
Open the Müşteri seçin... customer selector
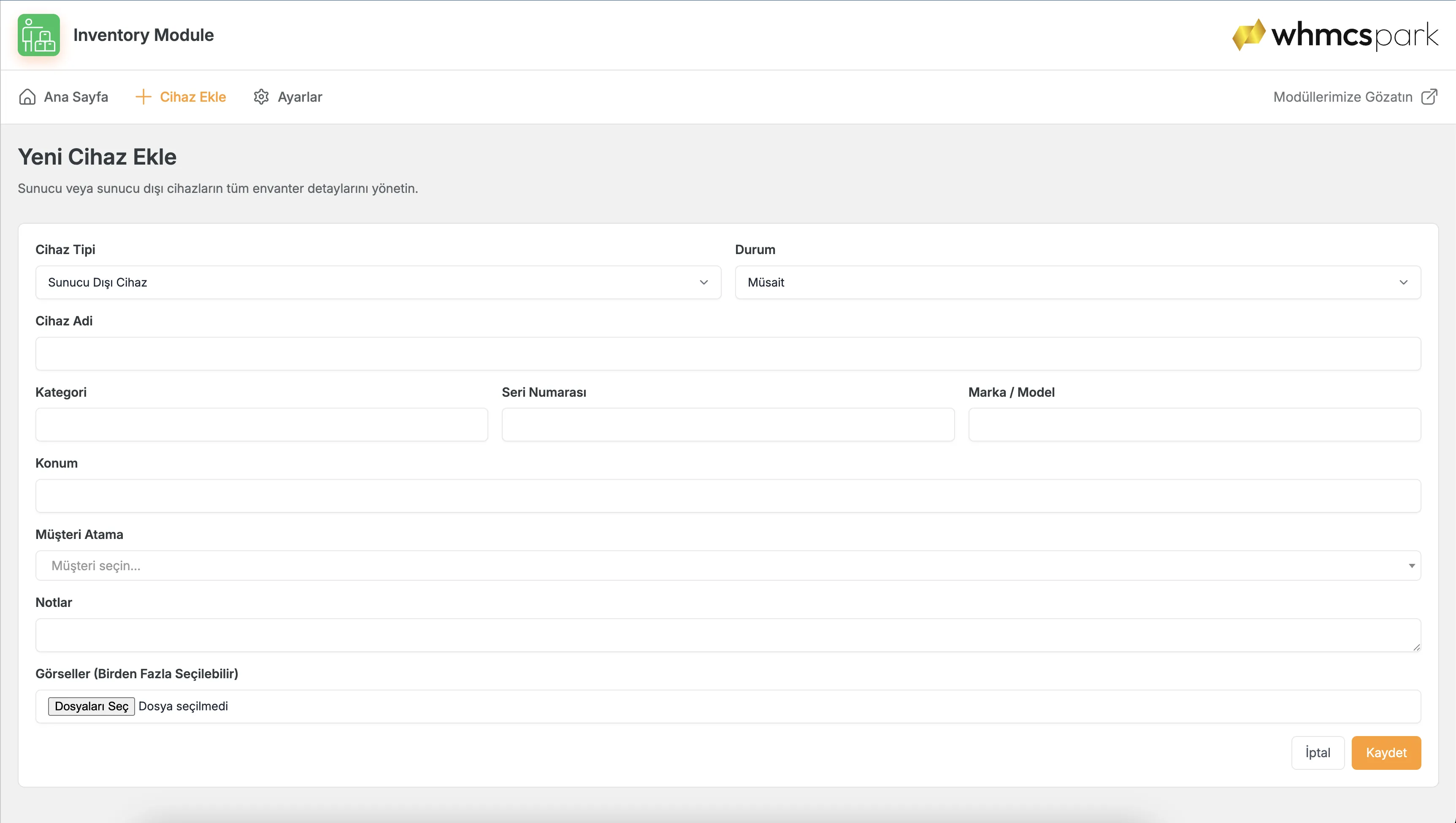728,565
